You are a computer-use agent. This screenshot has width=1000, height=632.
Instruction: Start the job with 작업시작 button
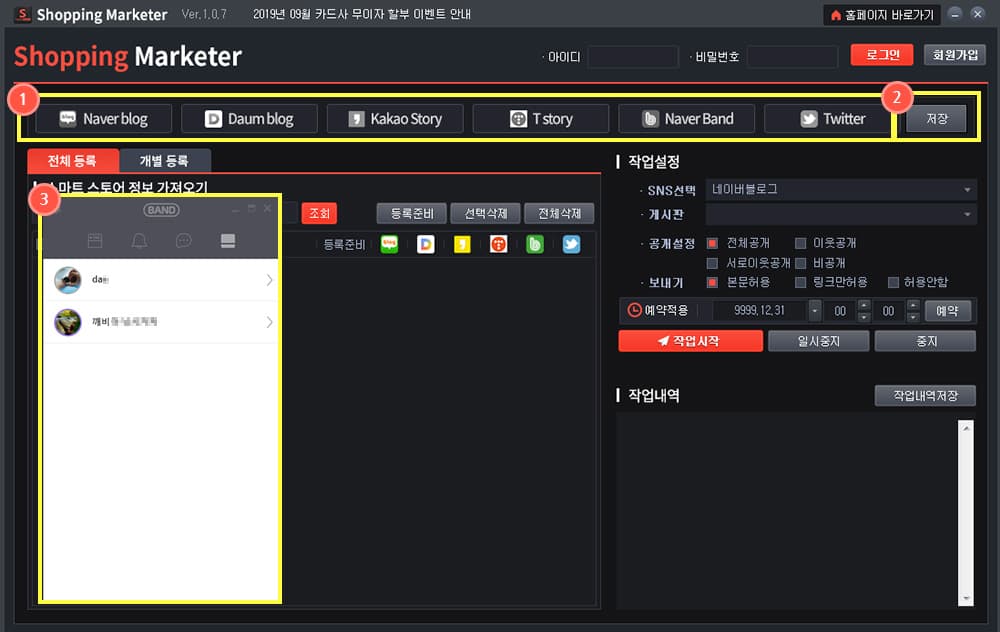(690, 341)
